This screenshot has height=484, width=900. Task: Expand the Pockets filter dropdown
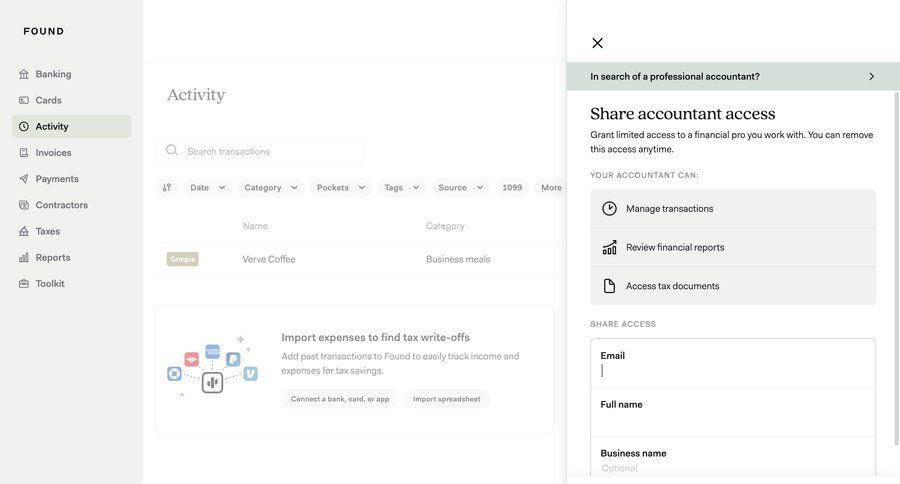tap(341, 188)
